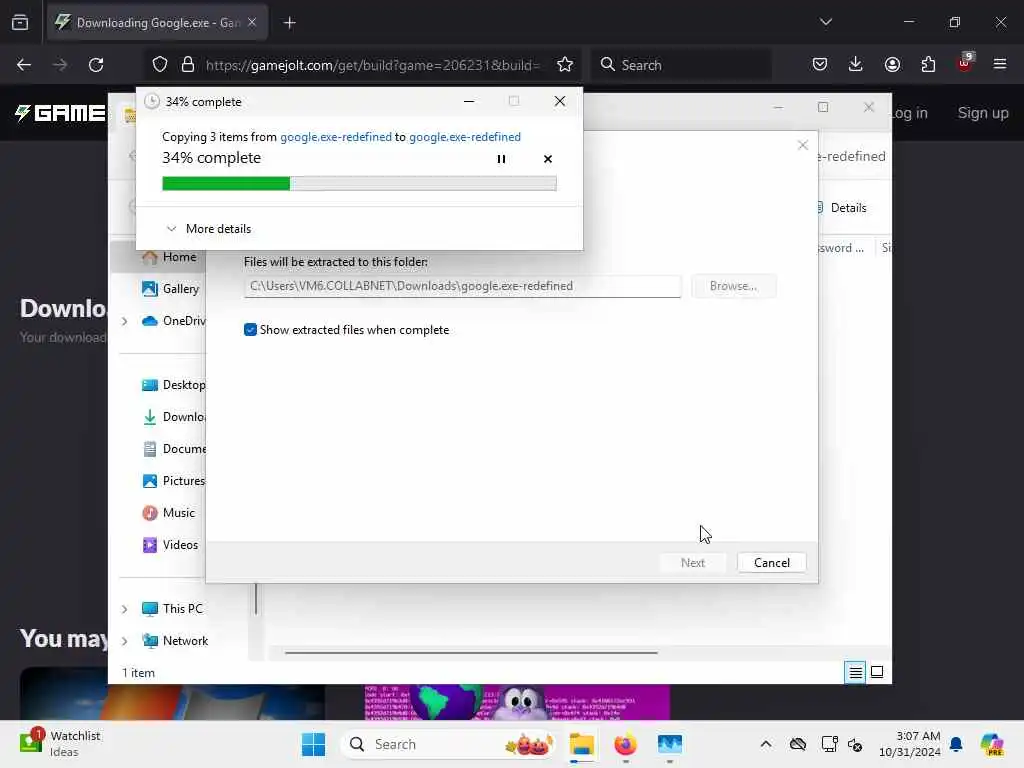This screenshot has width=1024, height=768.
Task: Open Copilot preview icon in taskbar
Action: pyautogui.click(x=992, y=744)
